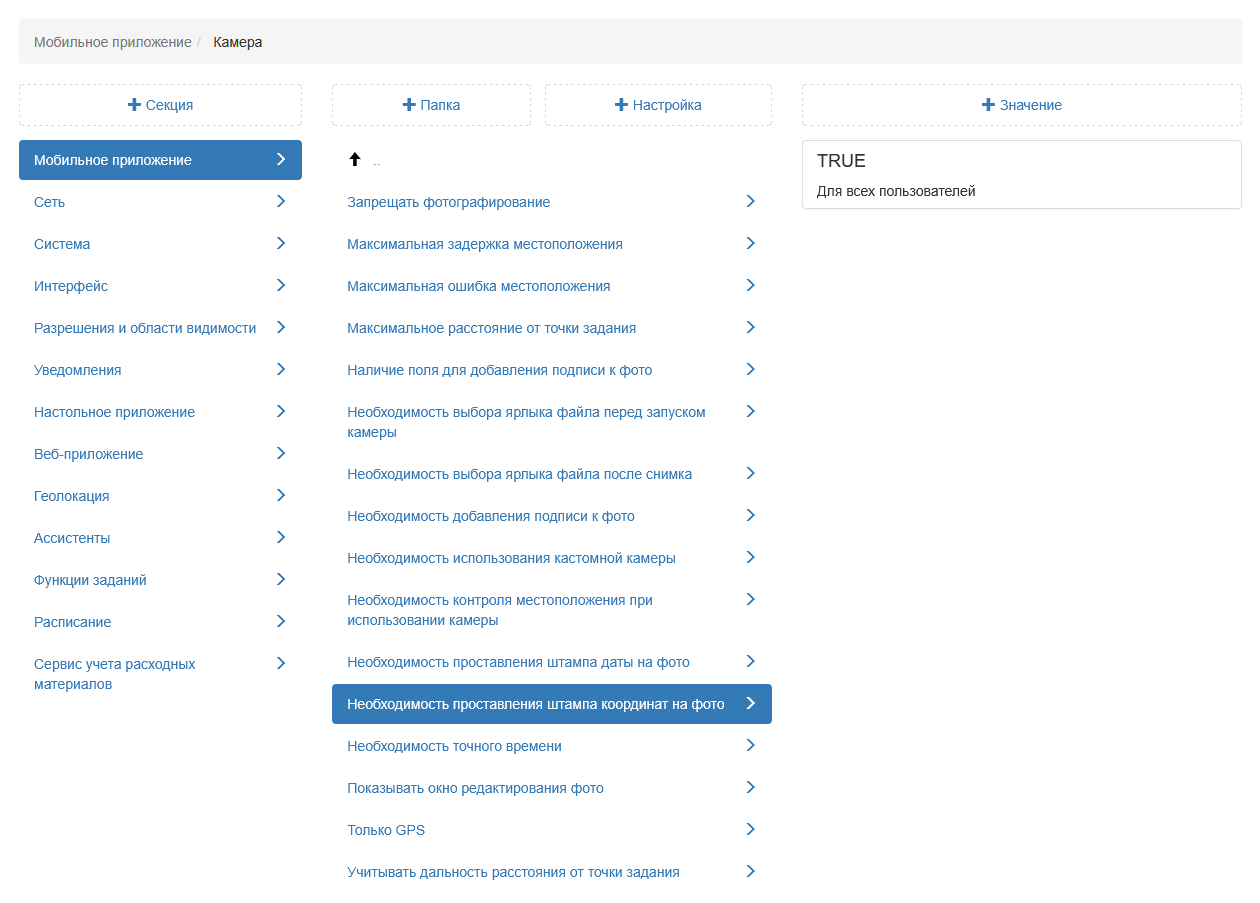
Task: Open the Геолокация section
Action: [x=72, y=496]
